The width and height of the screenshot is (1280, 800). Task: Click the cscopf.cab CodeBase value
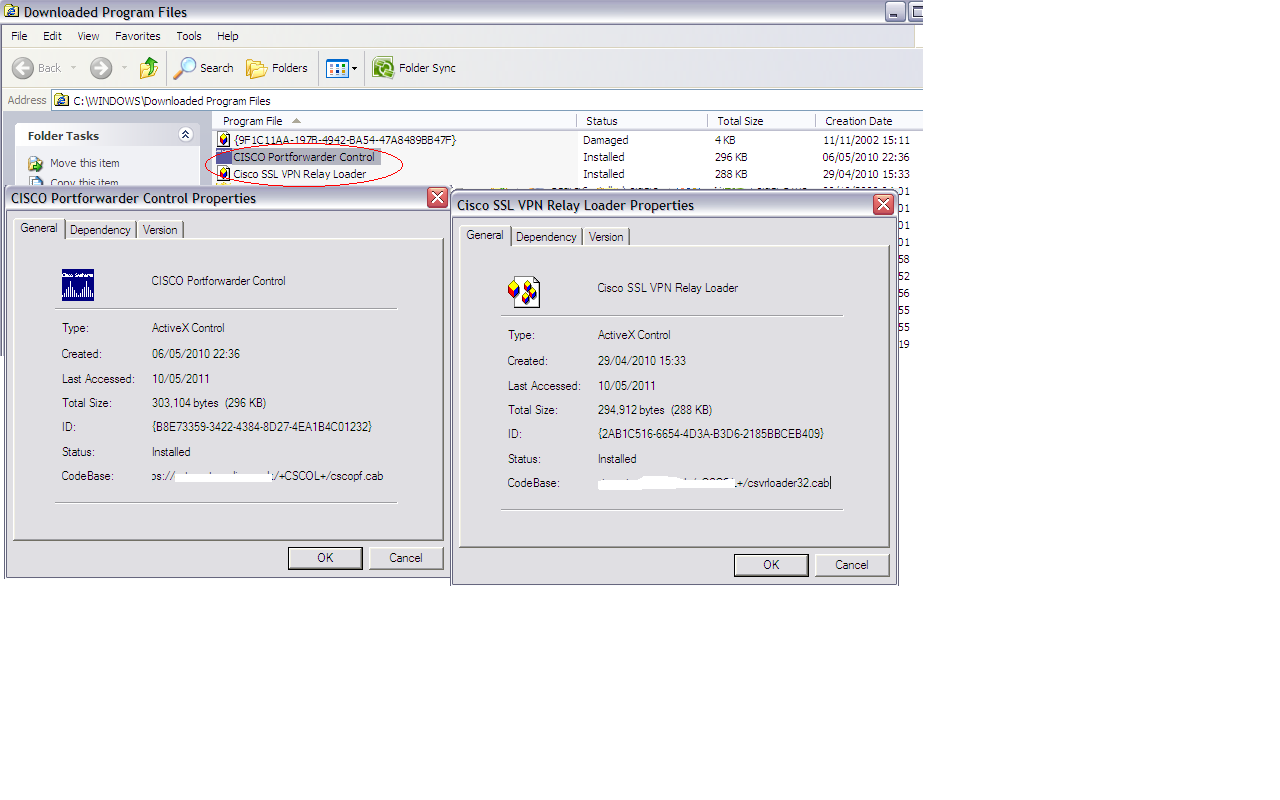coord(267,476)
